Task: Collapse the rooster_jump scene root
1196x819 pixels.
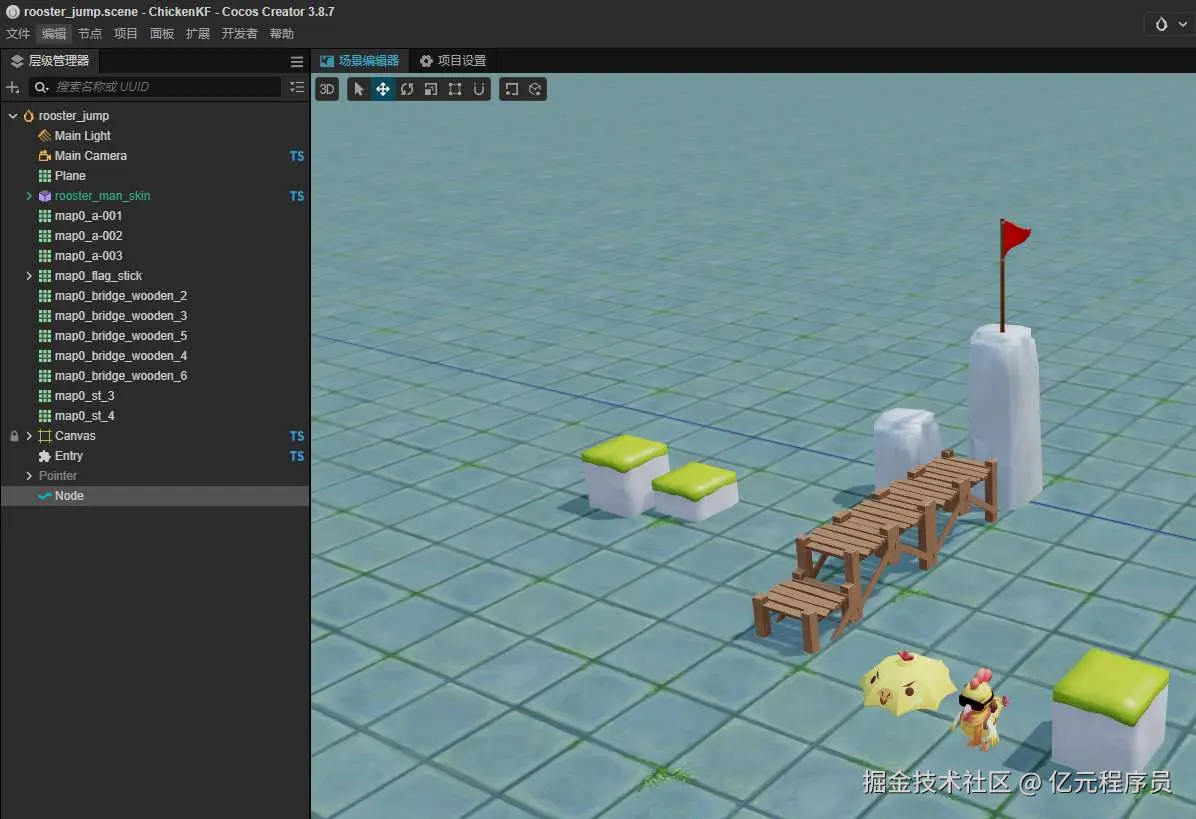Action: tap(13, 116)
